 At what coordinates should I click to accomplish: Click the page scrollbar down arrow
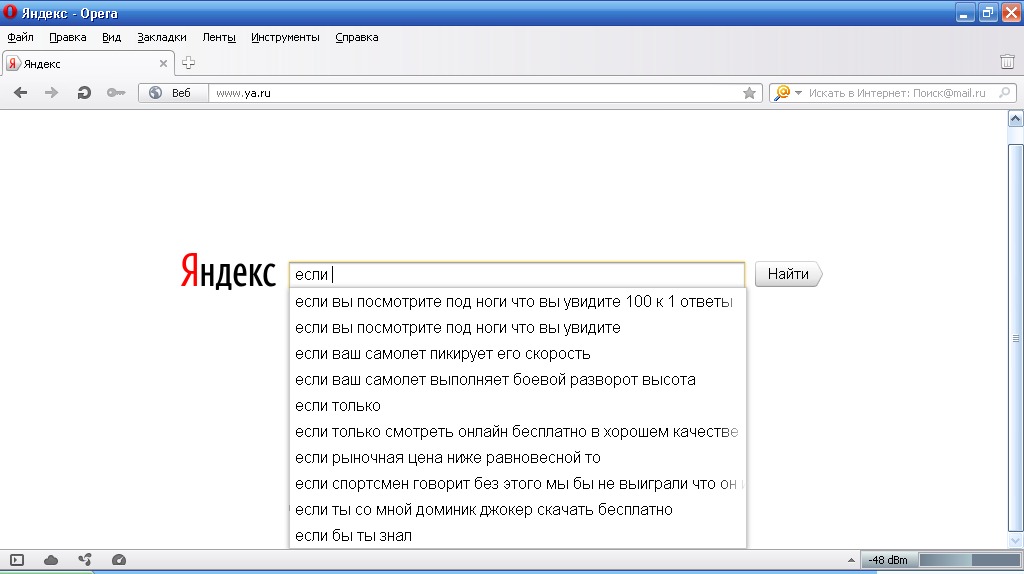pos(1016,541)
